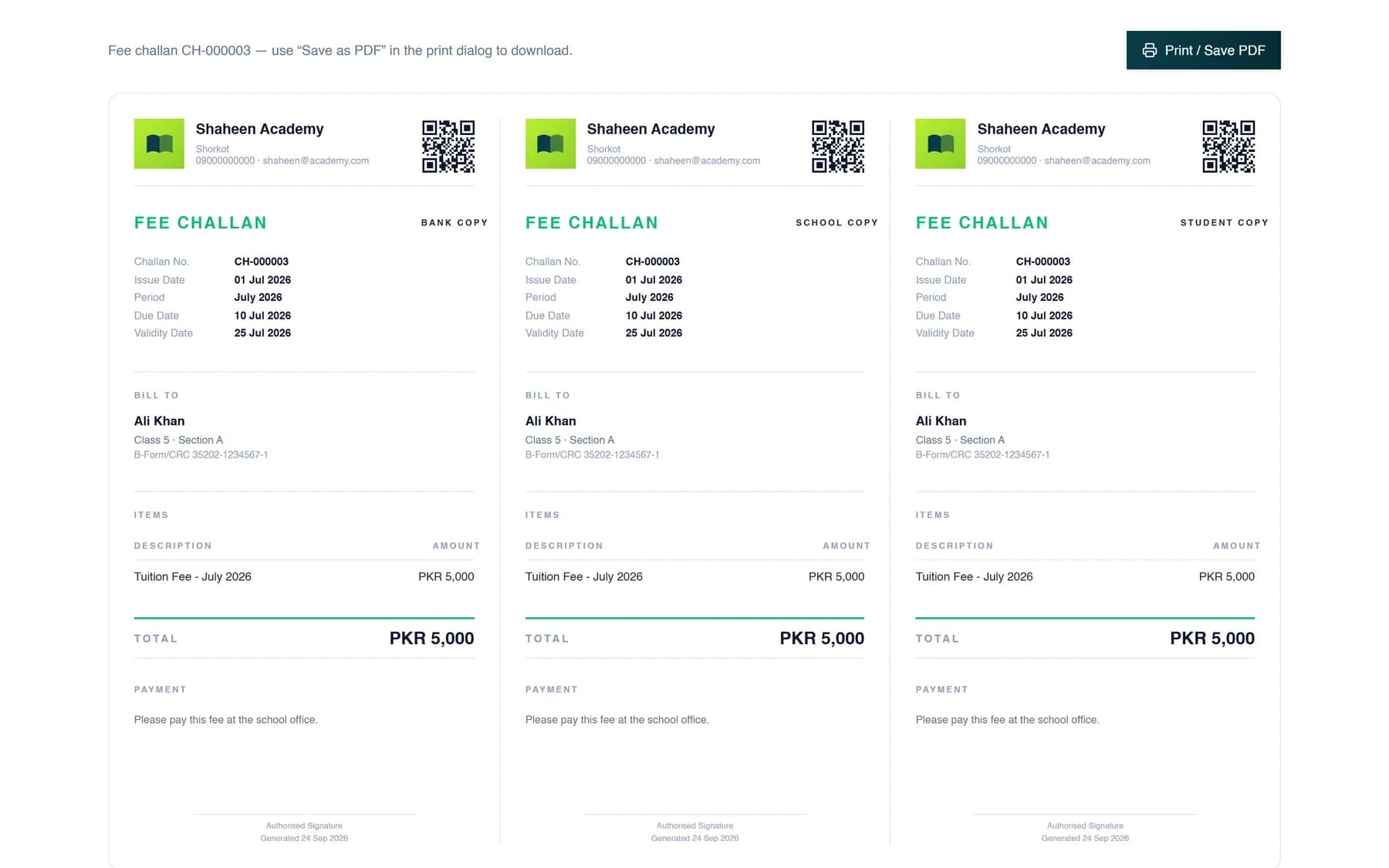Image resolution: width=1389 pixels, height=868 pixels.
Task: Click Authorised Signature label on Student Copy
Action: tap(1085, 826)
